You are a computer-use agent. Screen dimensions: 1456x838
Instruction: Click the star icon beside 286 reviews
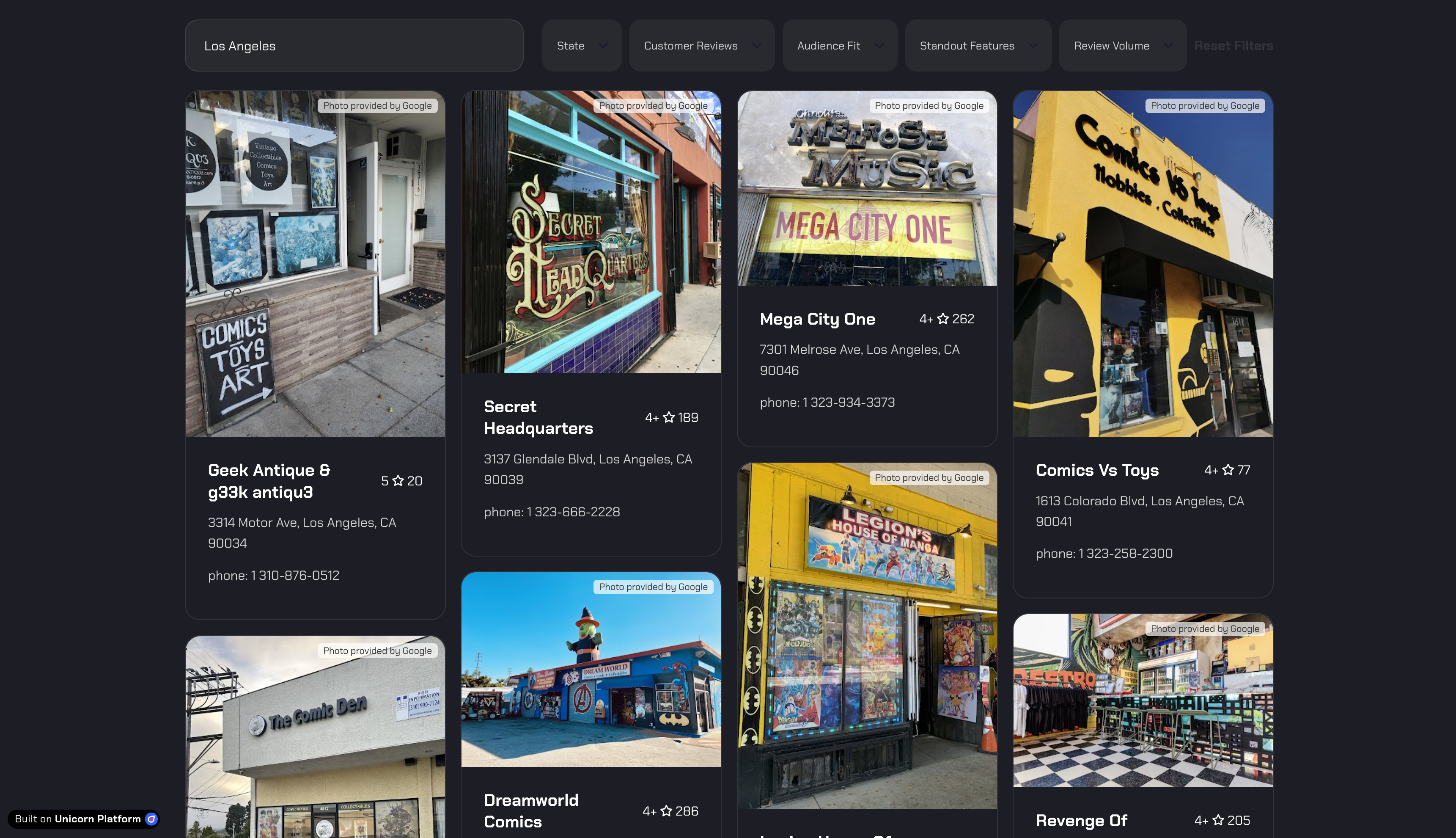point(666,810)
